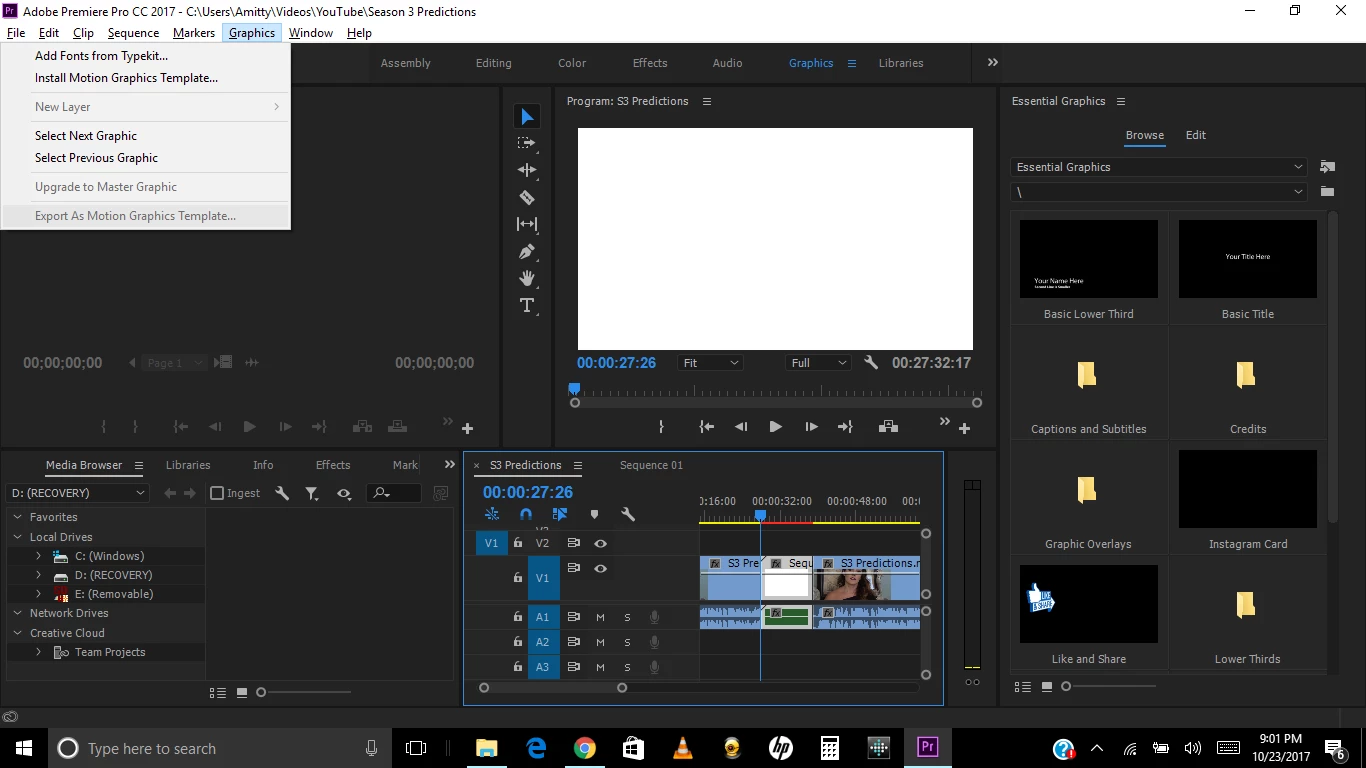Viewport: 1366px width, 768px height.
Task: Enable the Ingest checkbox
Action: pyautogui.click(x=217, y=493)
